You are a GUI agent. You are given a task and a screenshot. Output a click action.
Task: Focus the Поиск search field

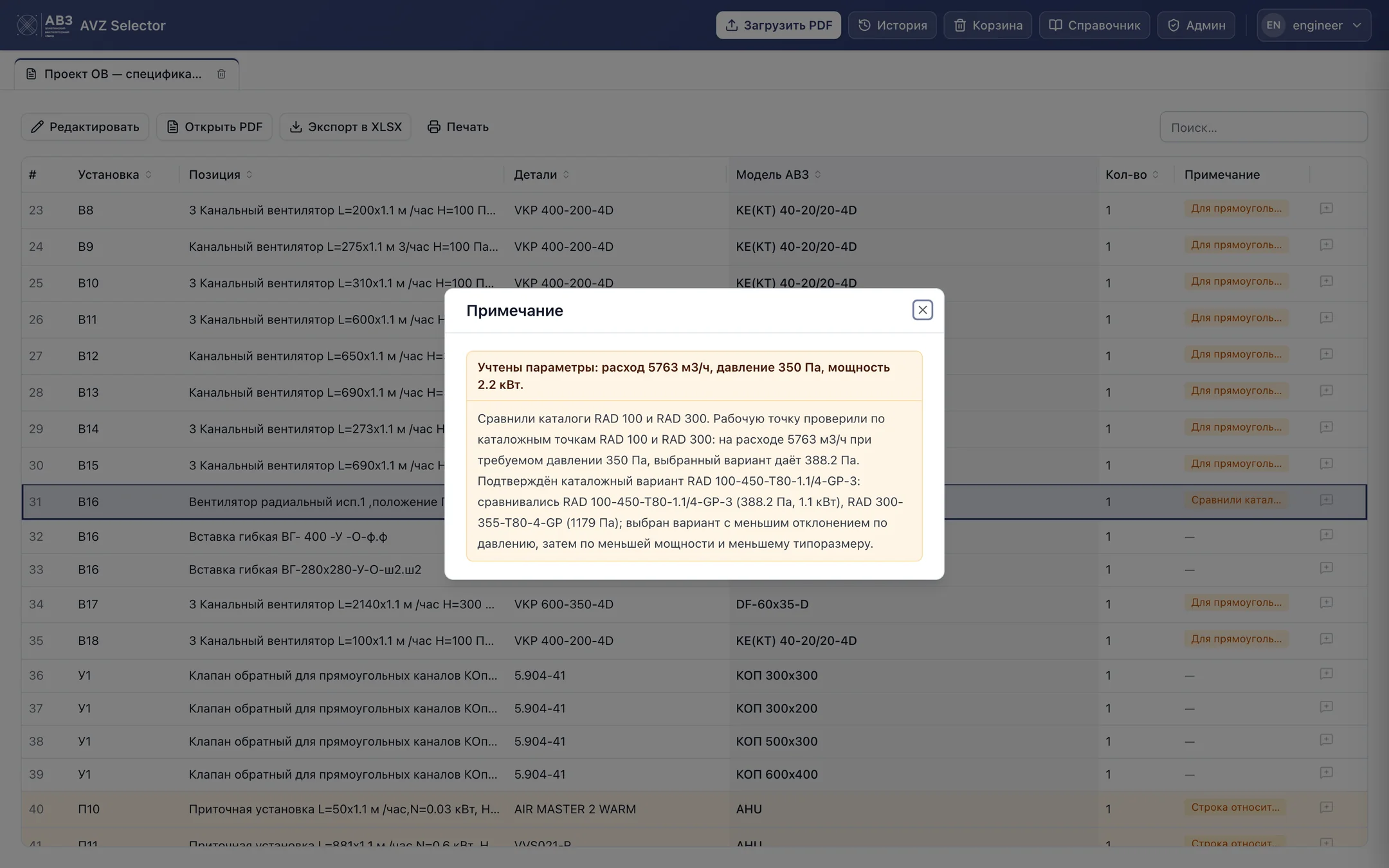(1263, 127)
